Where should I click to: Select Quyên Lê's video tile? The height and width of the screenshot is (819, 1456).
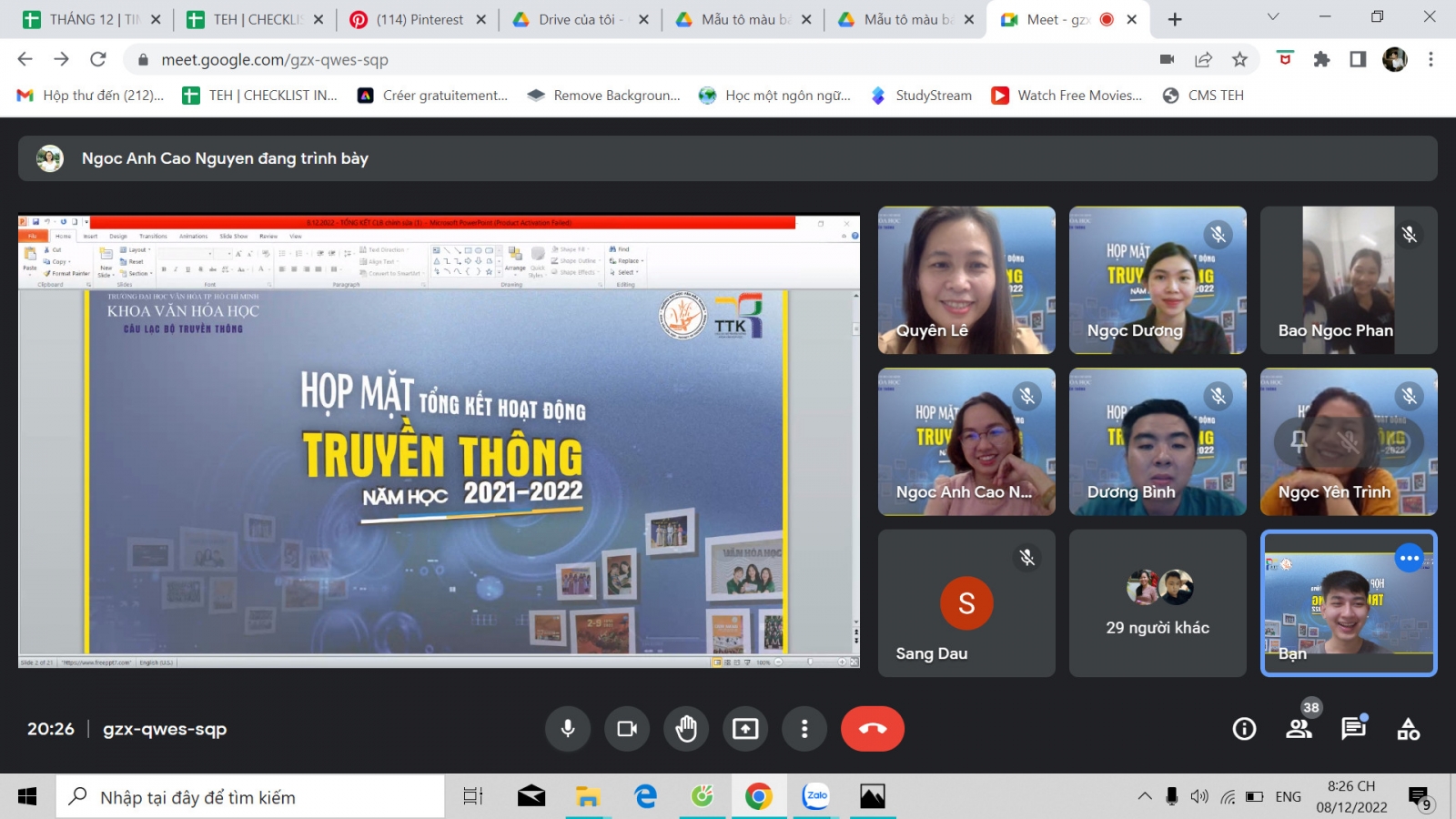tap(966, 280)
